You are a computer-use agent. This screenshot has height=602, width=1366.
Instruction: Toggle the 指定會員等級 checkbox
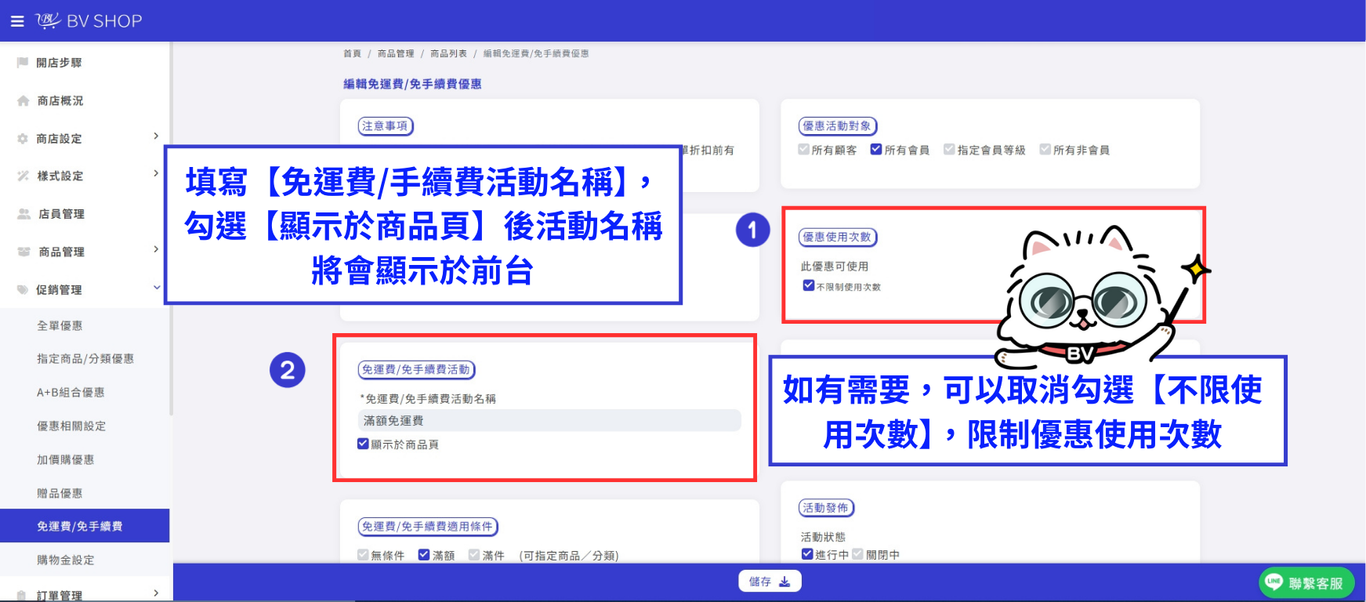click(949, 149)
